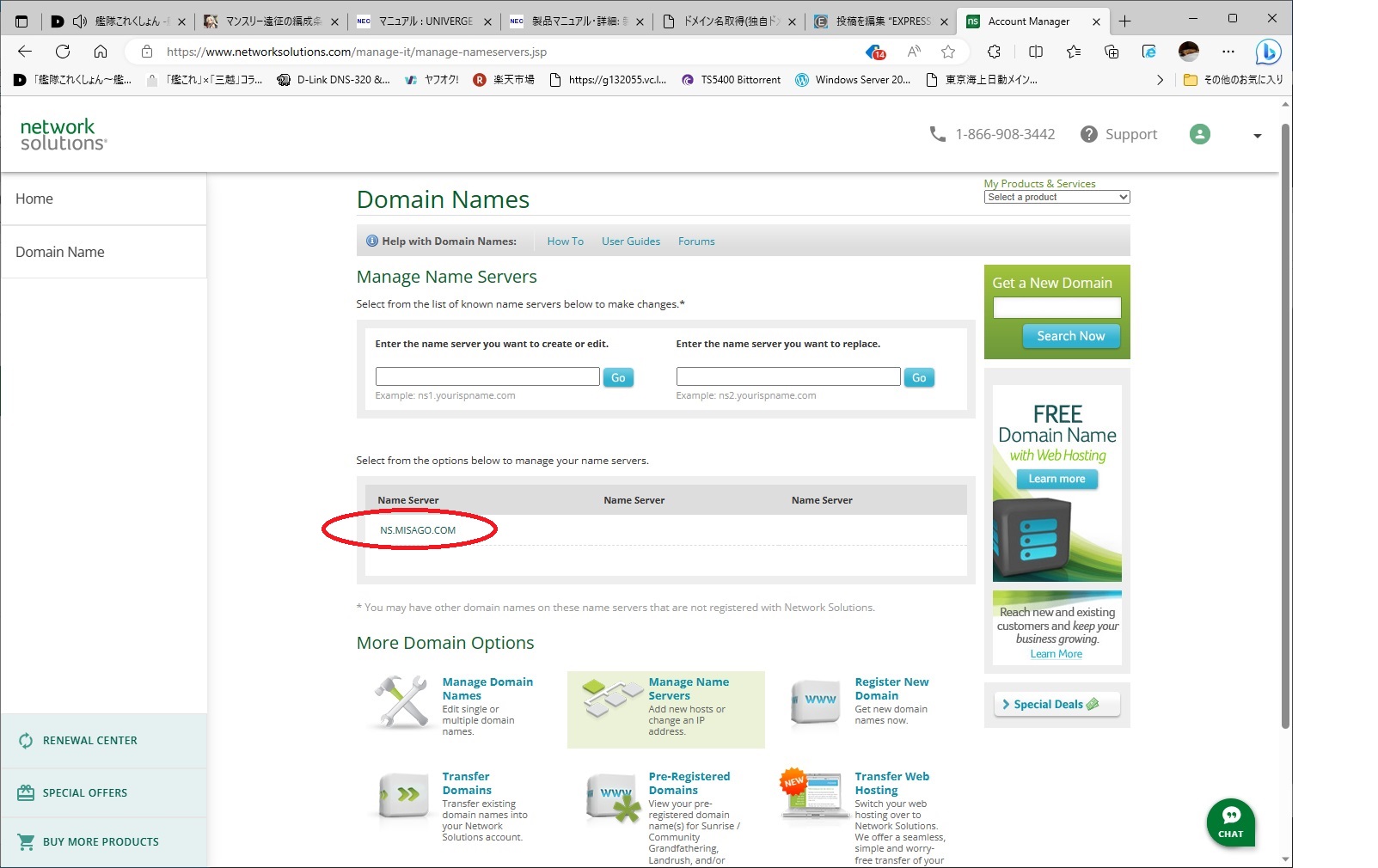Screen dimensions: 1378x868
Task: Open the read aloud icon in address bar
Action: pyautogui.click(x=914, y=52)
